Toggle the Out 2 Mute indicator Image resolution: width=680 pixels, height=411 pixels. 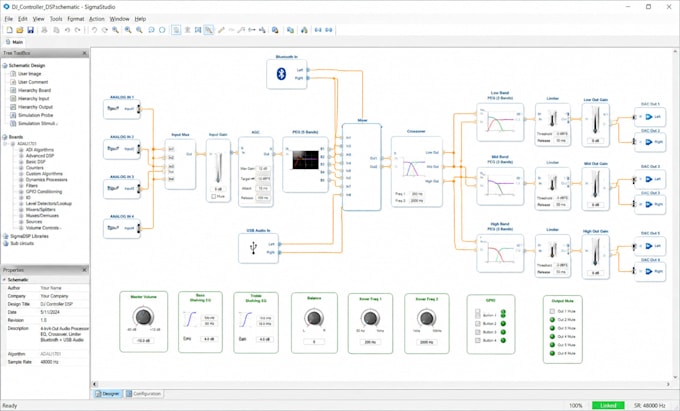click(x=552, y=320)
